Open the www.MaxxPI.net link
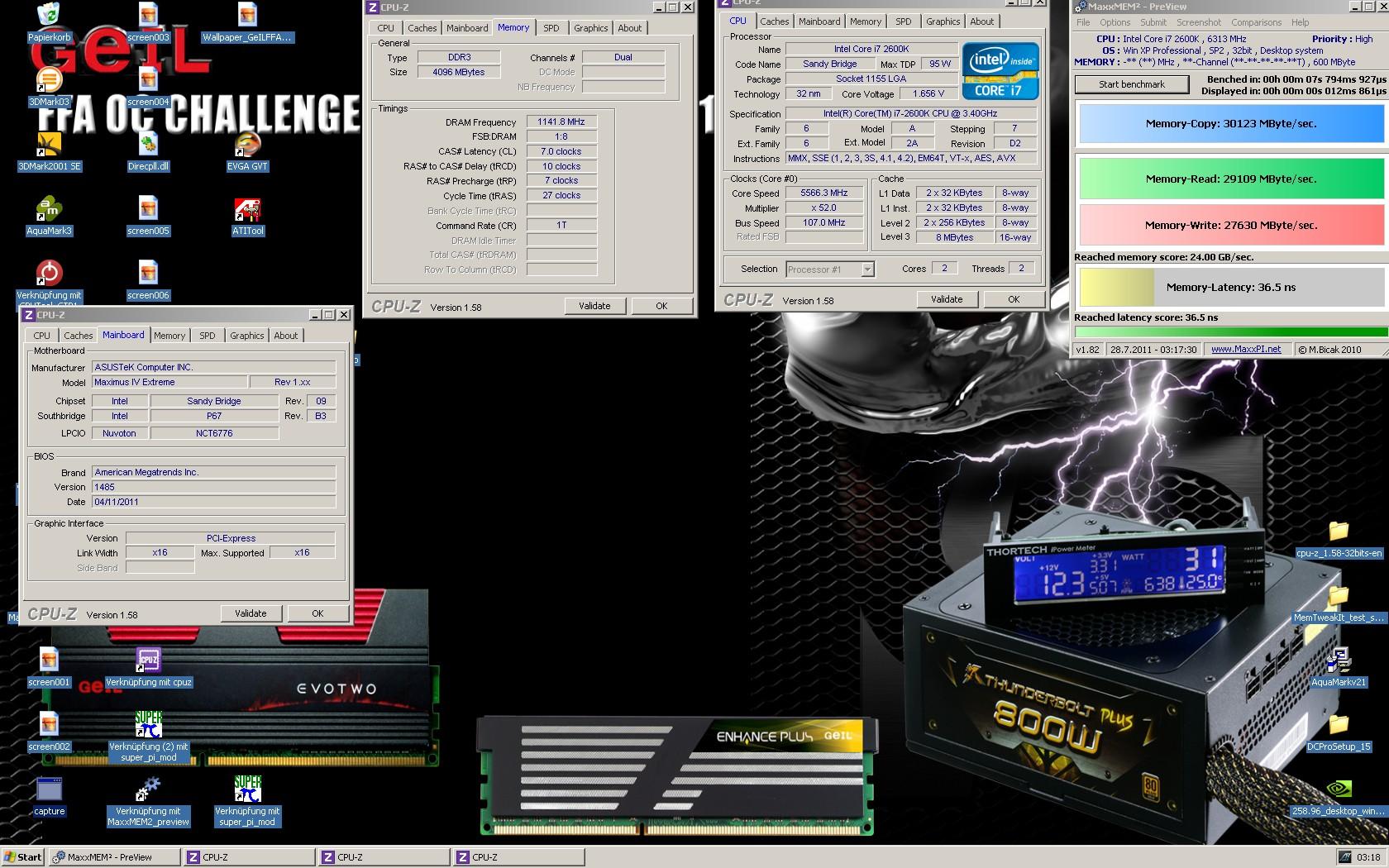 1246,349
